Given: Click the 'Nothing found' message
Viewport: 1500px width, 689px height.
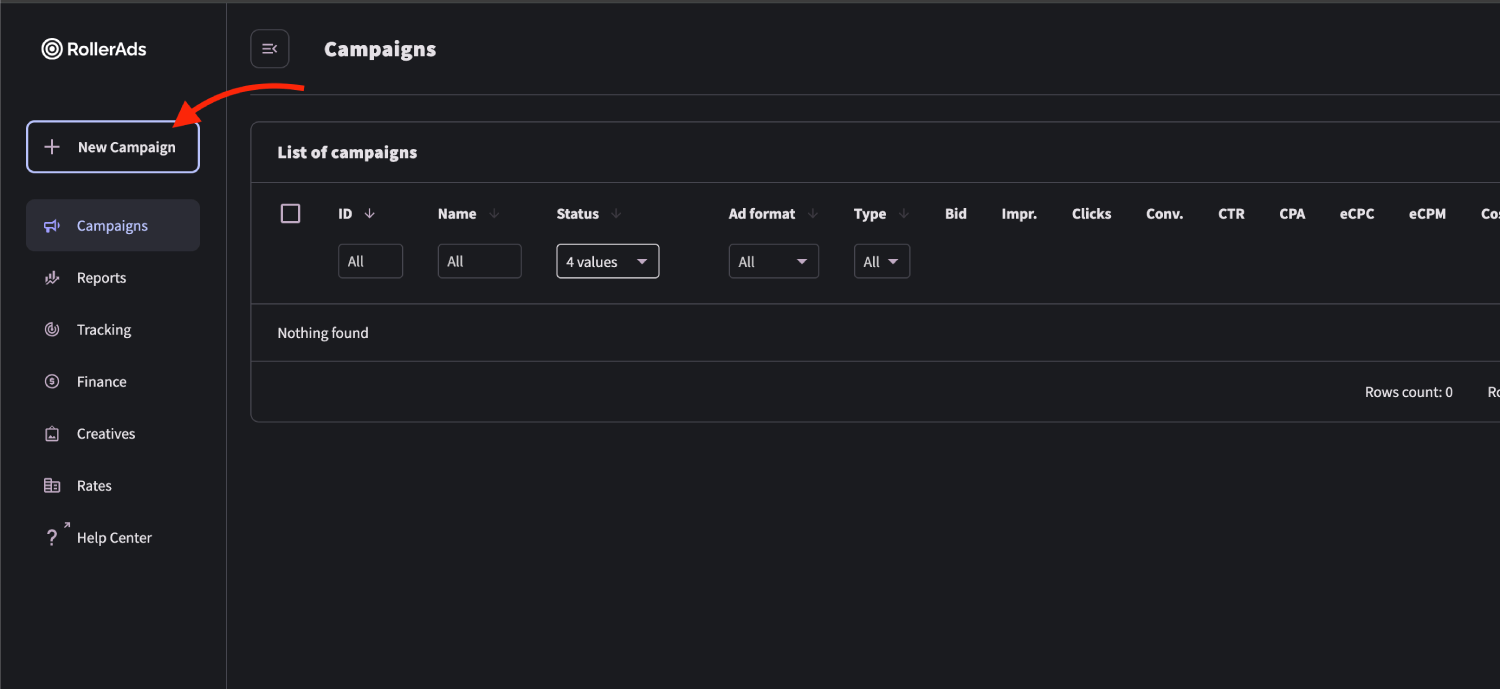Looking at the screenshot, I should [323, 333].
